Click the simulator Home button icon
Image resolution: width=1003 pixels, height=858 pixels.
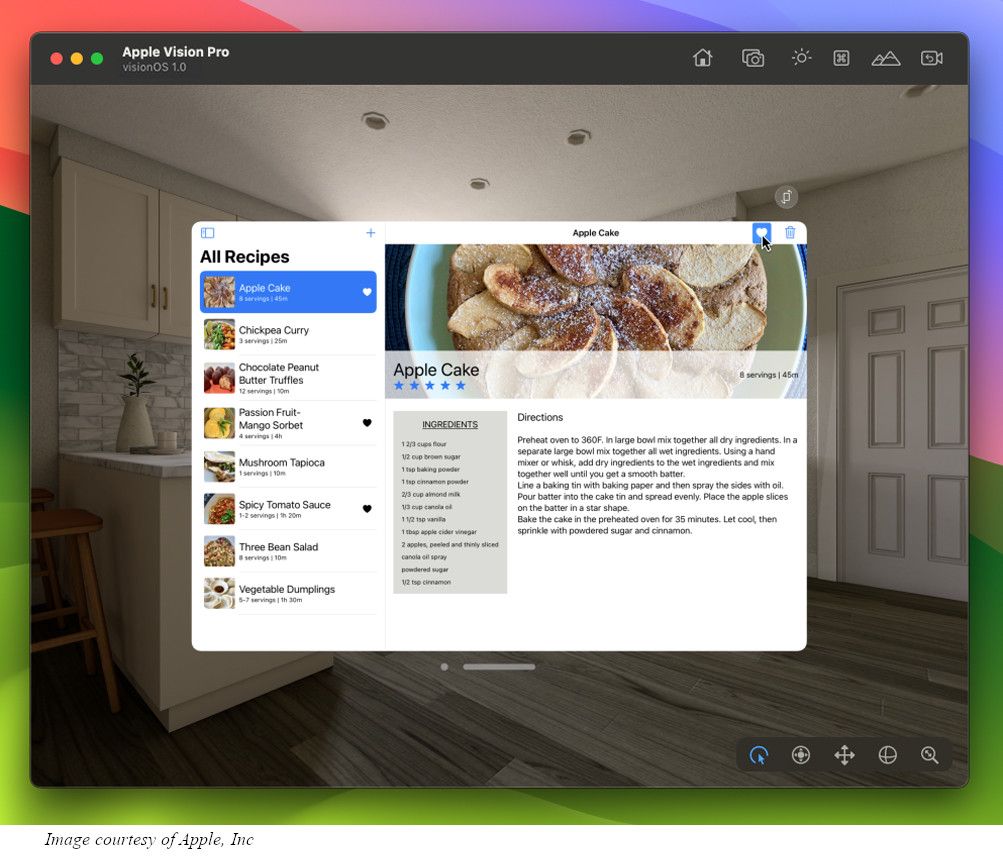(x=702, y=58)
